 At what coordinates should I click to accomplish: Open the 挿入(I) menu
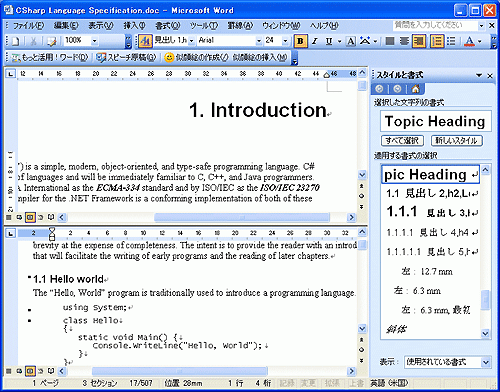pyautogui.click(x=134, y=25)
